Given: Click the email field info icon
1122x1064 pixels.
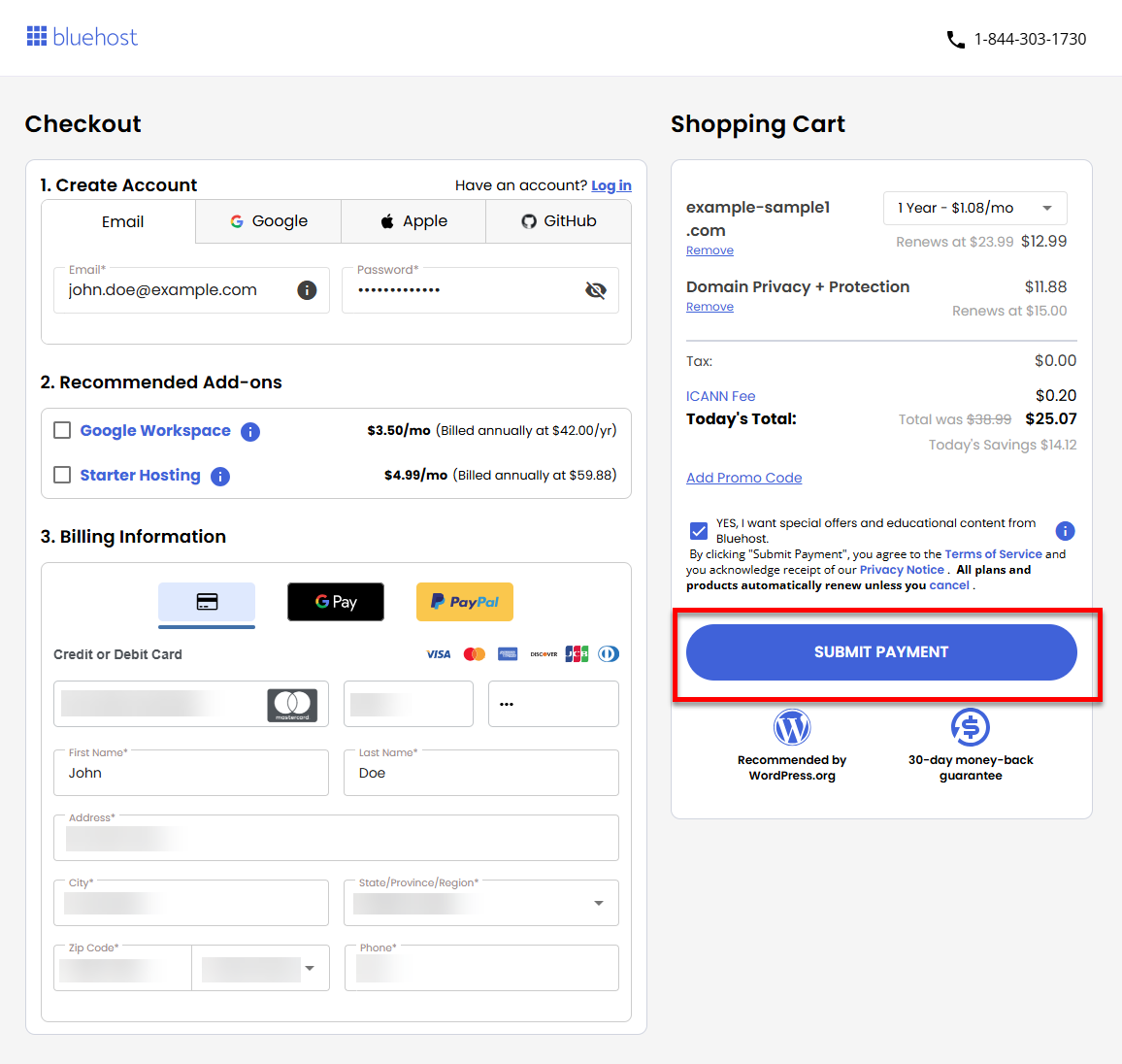Looking at the screenshot, I should (x=307, y=290).
